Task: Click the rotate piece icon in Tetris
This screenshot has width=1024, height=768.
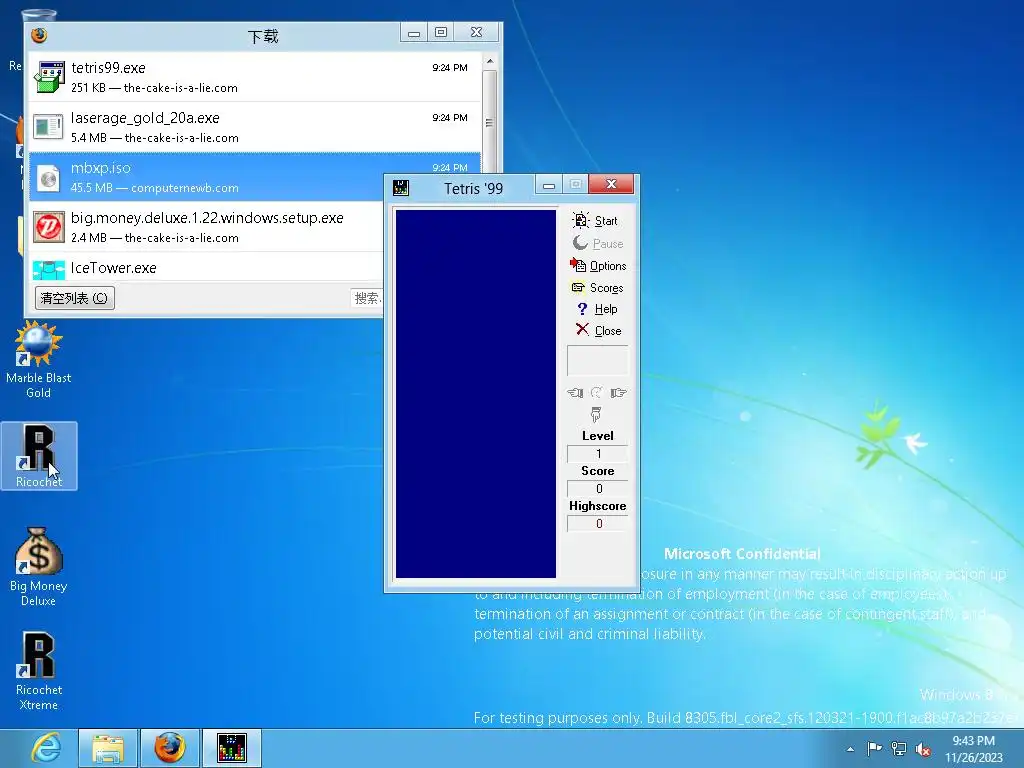Action: pyautogui.click(x=596, y=392)
